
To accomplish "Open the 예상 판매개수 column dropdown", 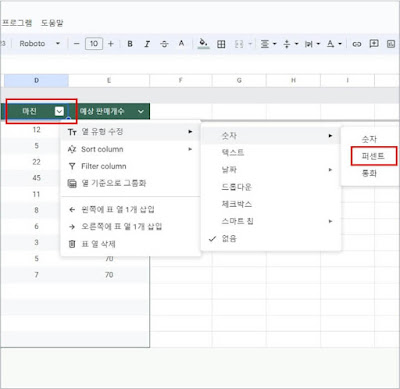I will pyautogui.click(x=141, y=112).
